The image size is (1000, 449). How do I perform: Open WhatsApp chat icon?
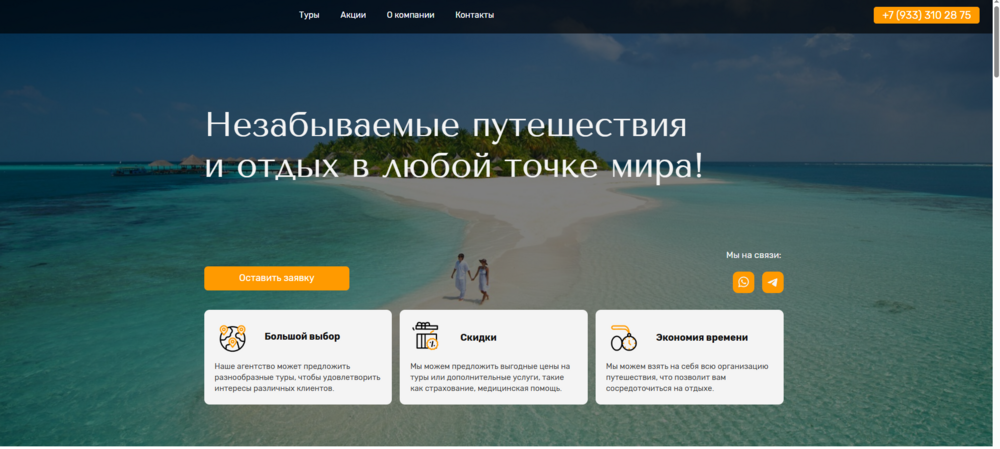coord(743,282)
